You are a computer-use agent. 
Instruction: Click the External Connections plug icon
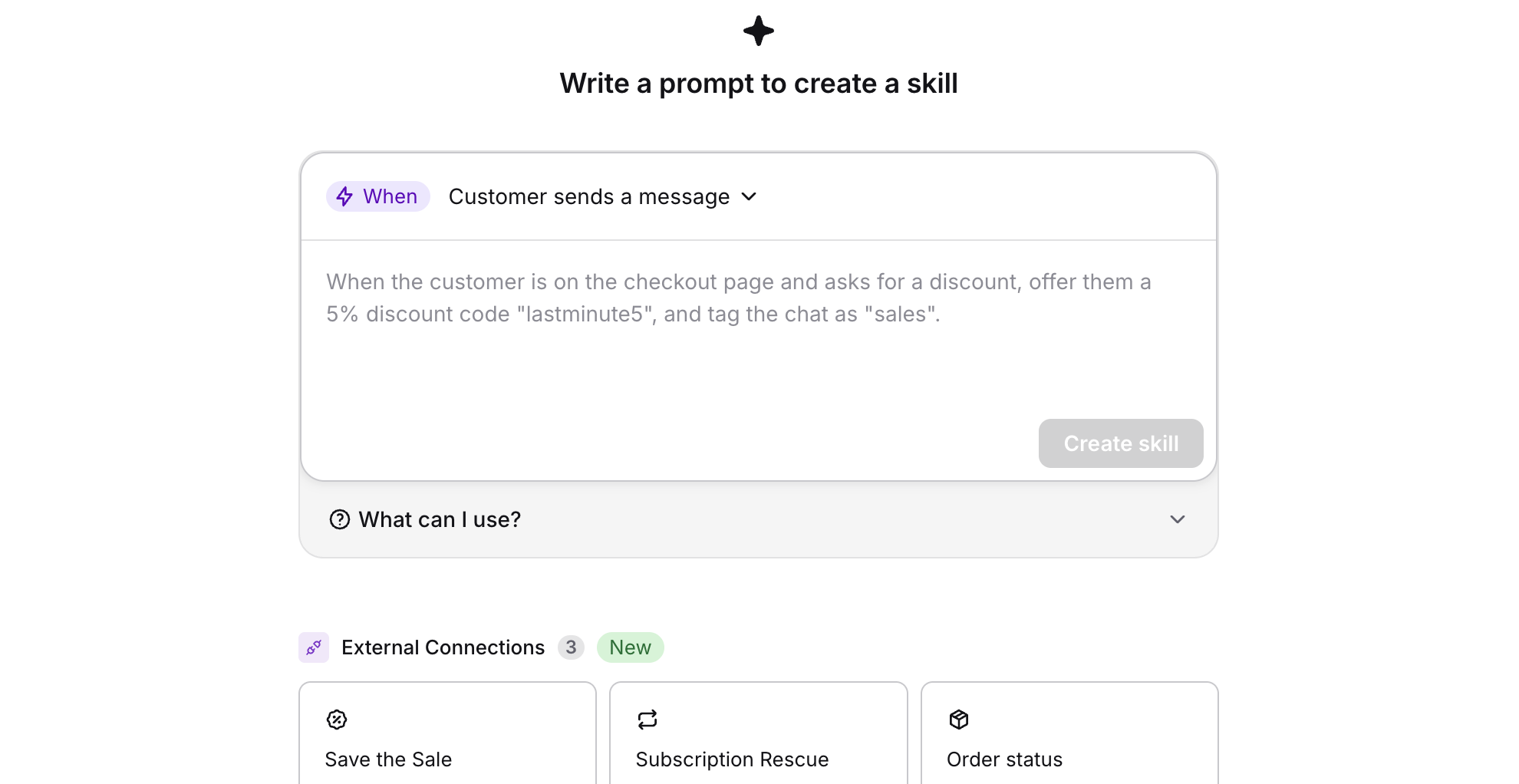pos(314,647)
